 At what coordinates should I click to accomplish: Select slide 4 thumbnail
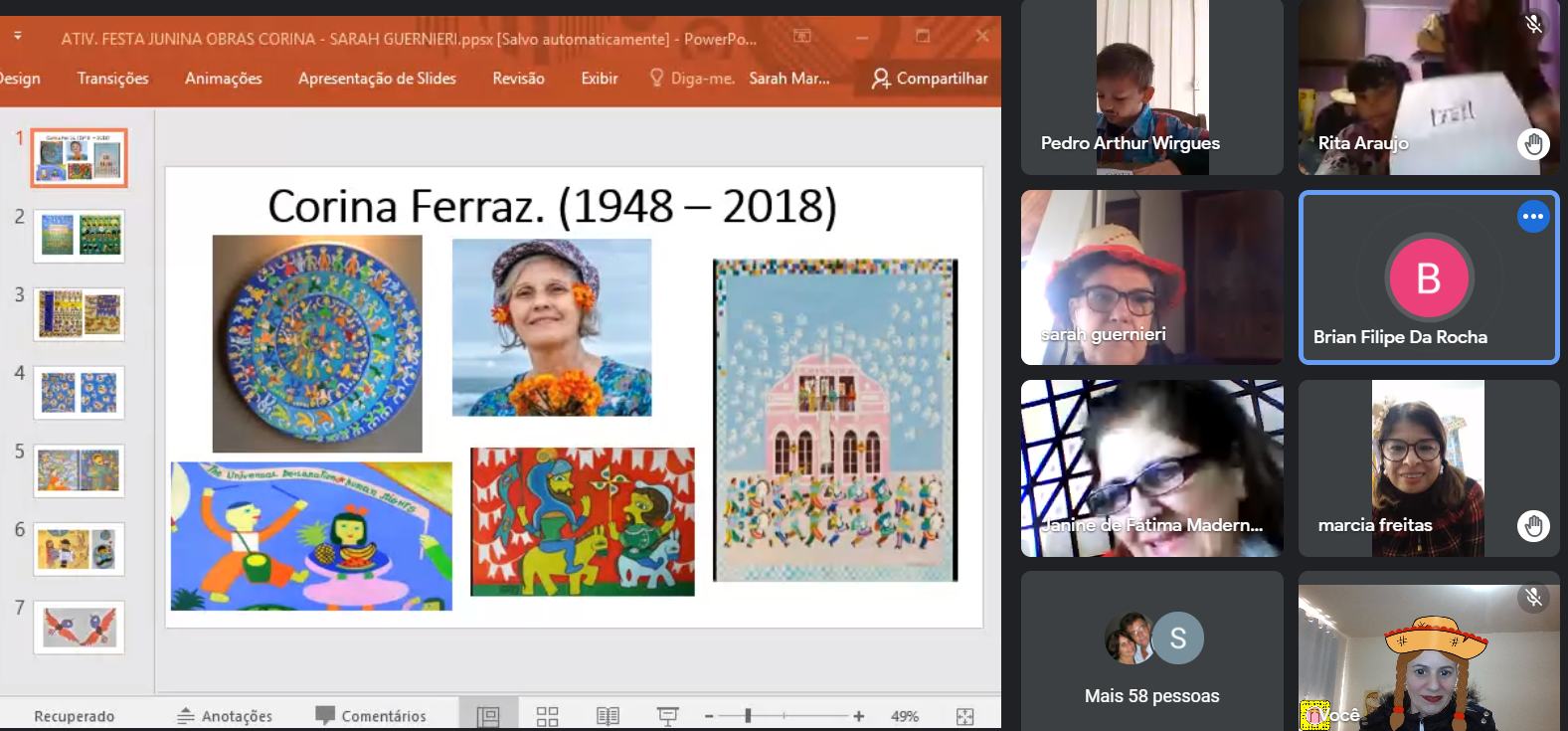(79, 393)
